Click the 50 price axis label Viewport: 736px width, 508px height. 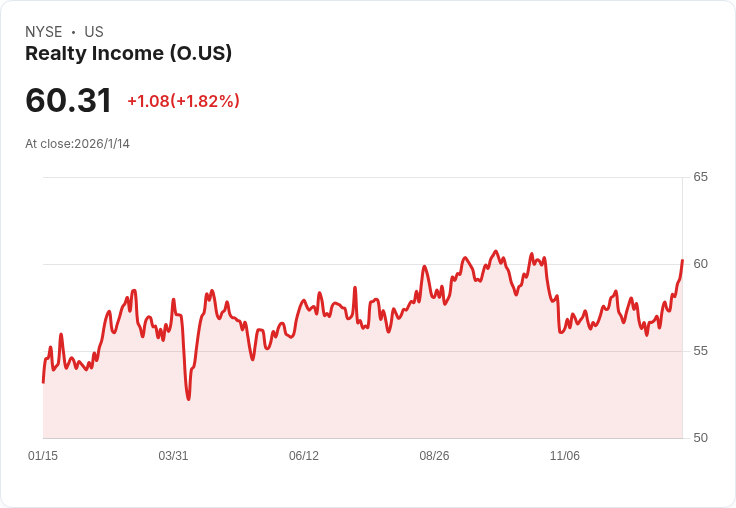pos(700,438)
